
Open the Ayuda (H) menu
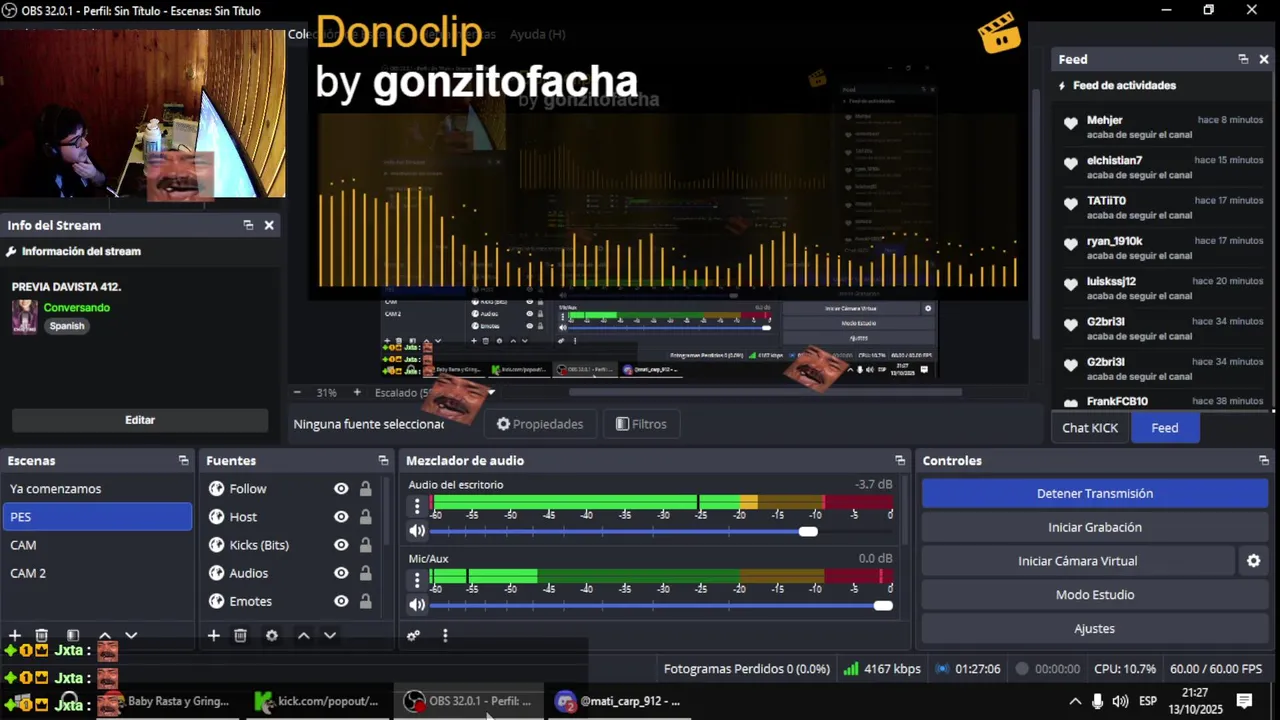tap(537, 34)
